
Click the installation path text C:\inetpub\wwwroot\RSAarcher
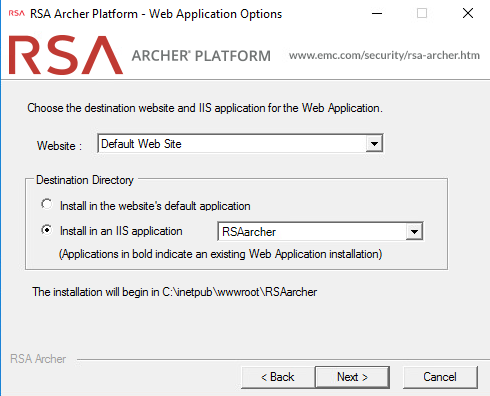(240, 292)
